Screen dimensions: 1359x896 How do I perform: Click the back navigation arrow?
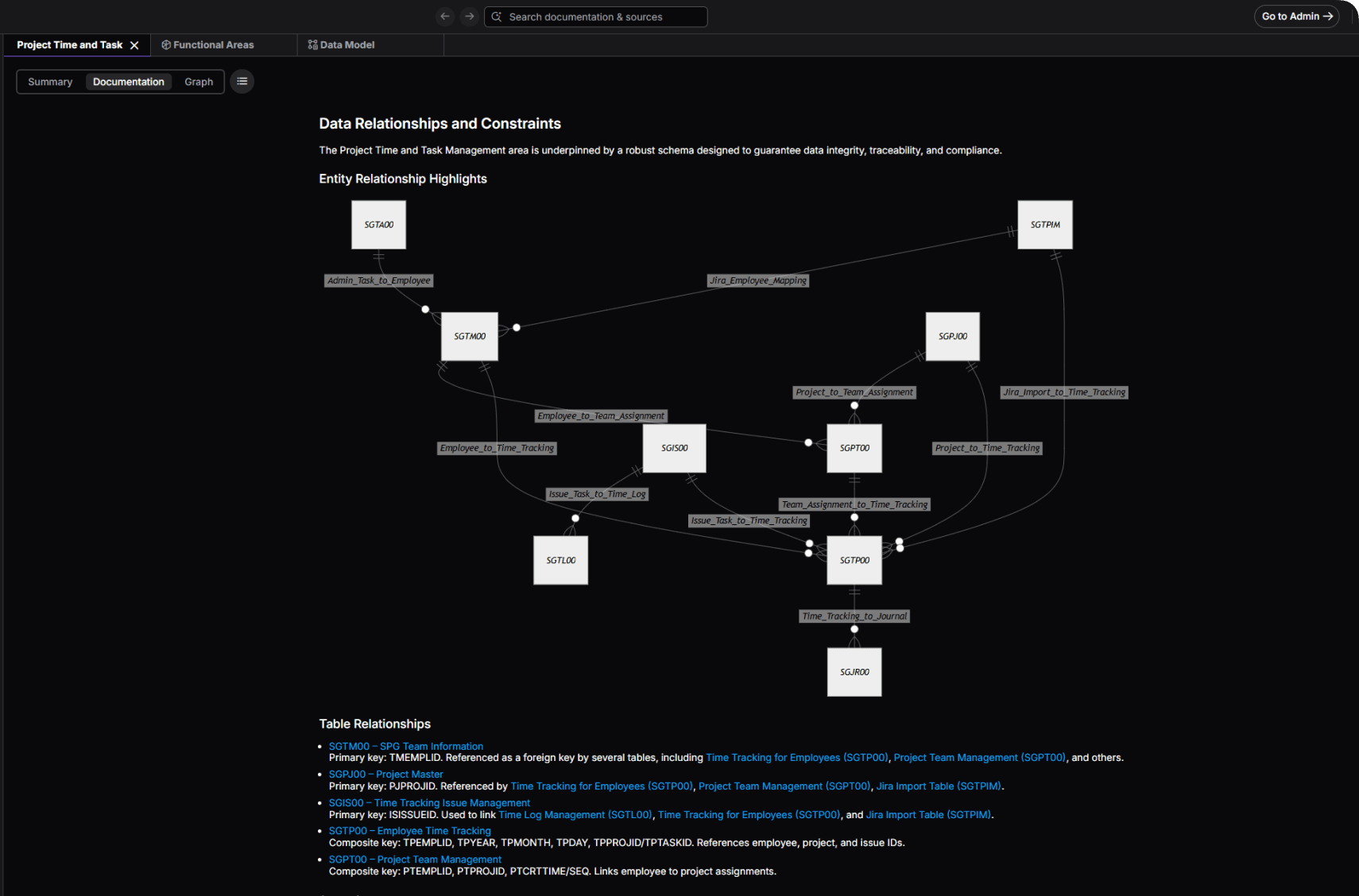pos(444,16)
